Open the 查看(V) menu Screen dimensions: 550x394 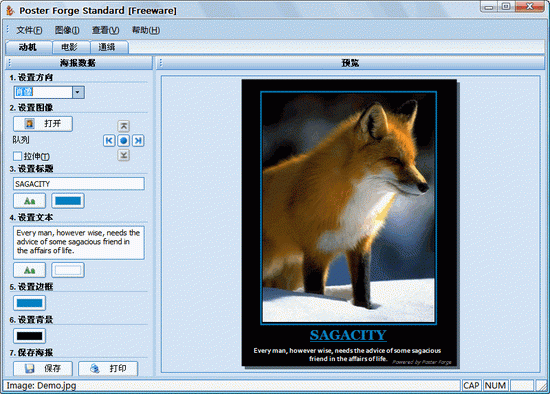point(105,30)
